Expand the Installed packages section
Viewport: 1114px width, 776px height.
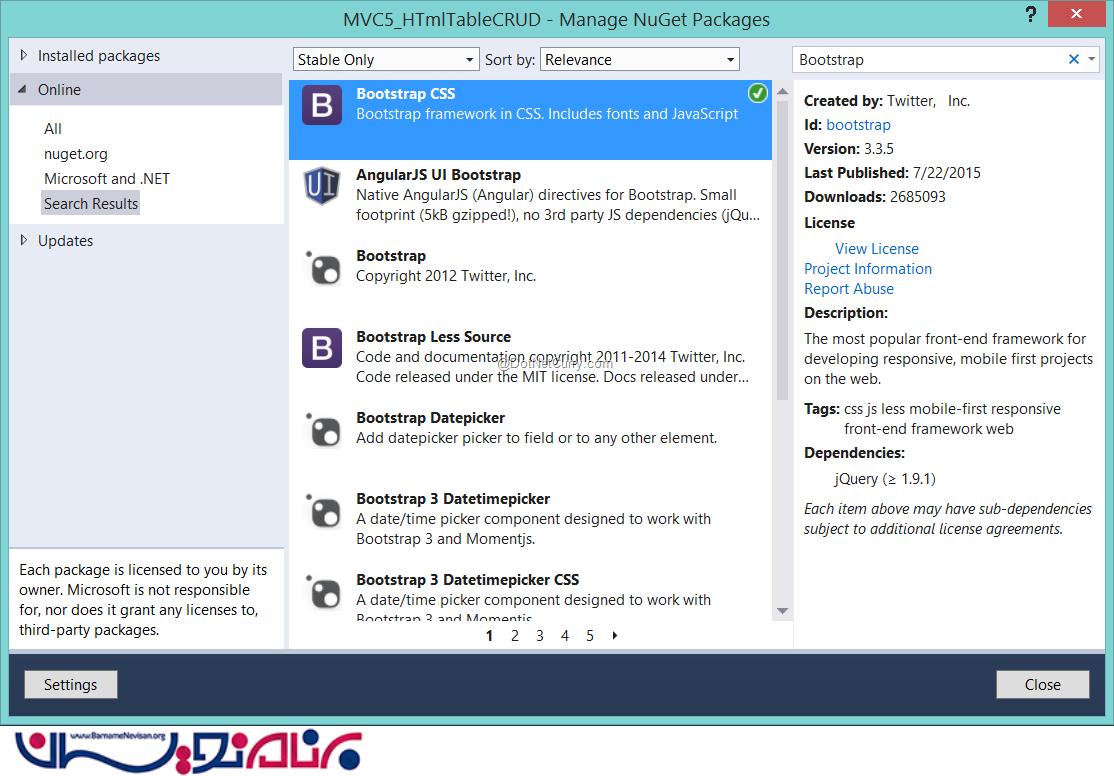24,56
